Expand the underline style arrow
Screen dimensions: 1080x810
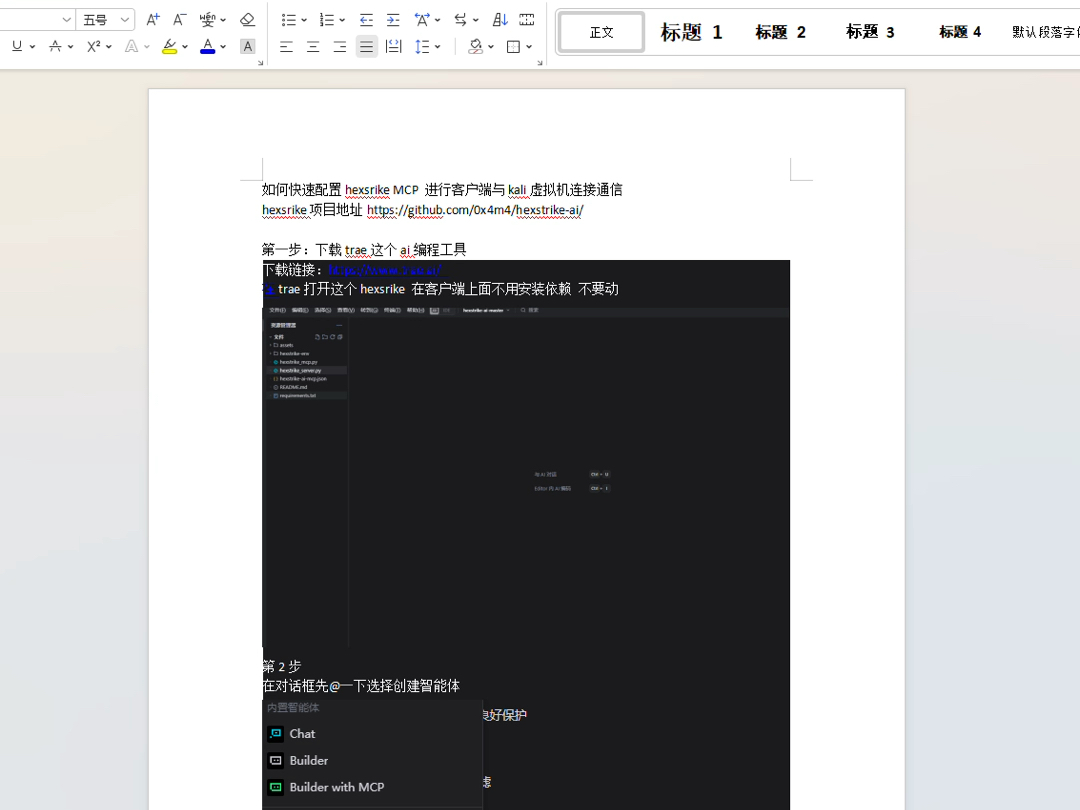tap(32, 47)
